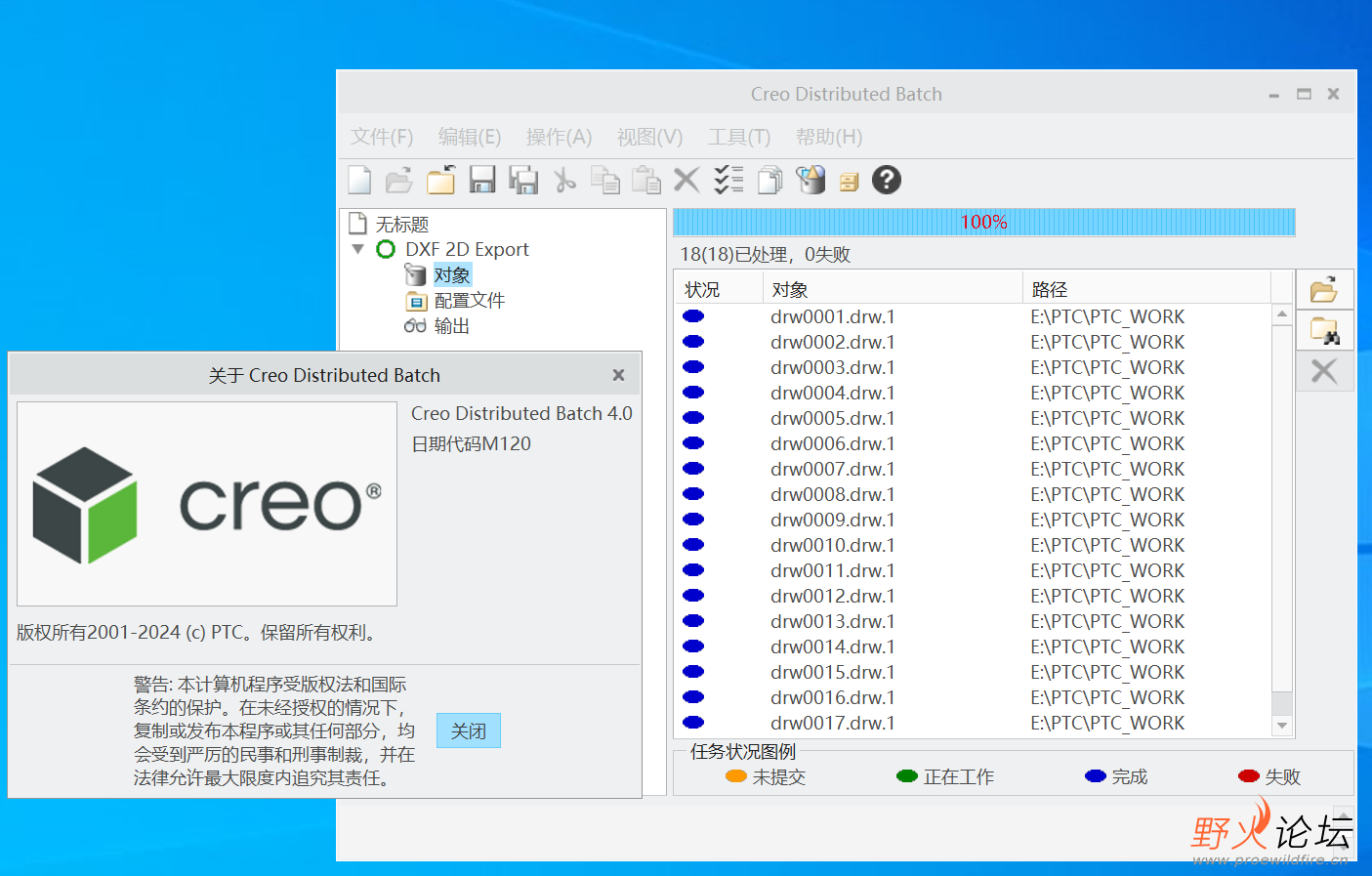The image size is (1372, 876).
Task: Click the small yellow server icon
Action: pos(849,182)
